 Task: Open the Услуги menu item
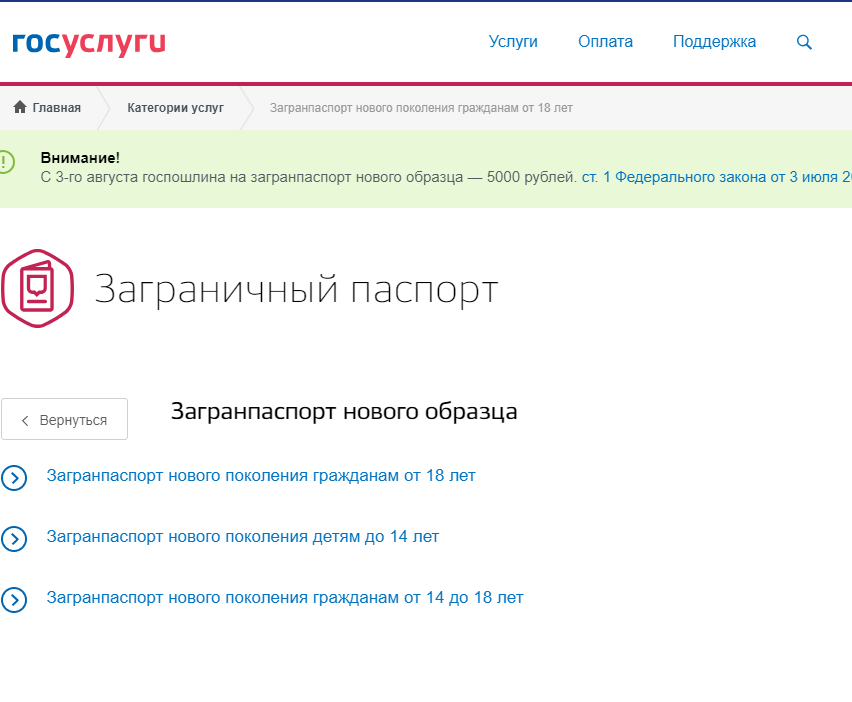[513, 42]
